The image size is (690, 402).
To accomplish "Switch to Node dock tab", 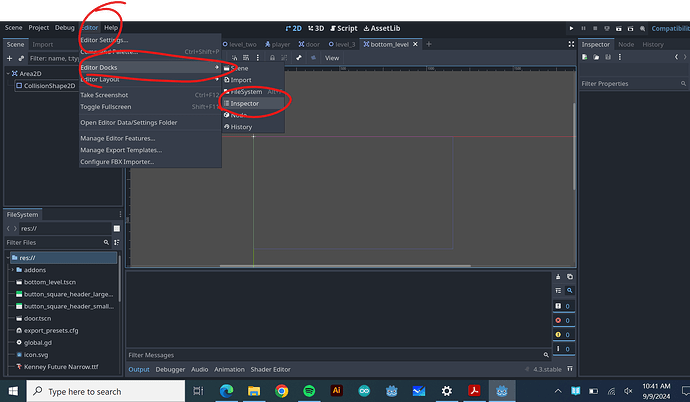I will point(626,44).
